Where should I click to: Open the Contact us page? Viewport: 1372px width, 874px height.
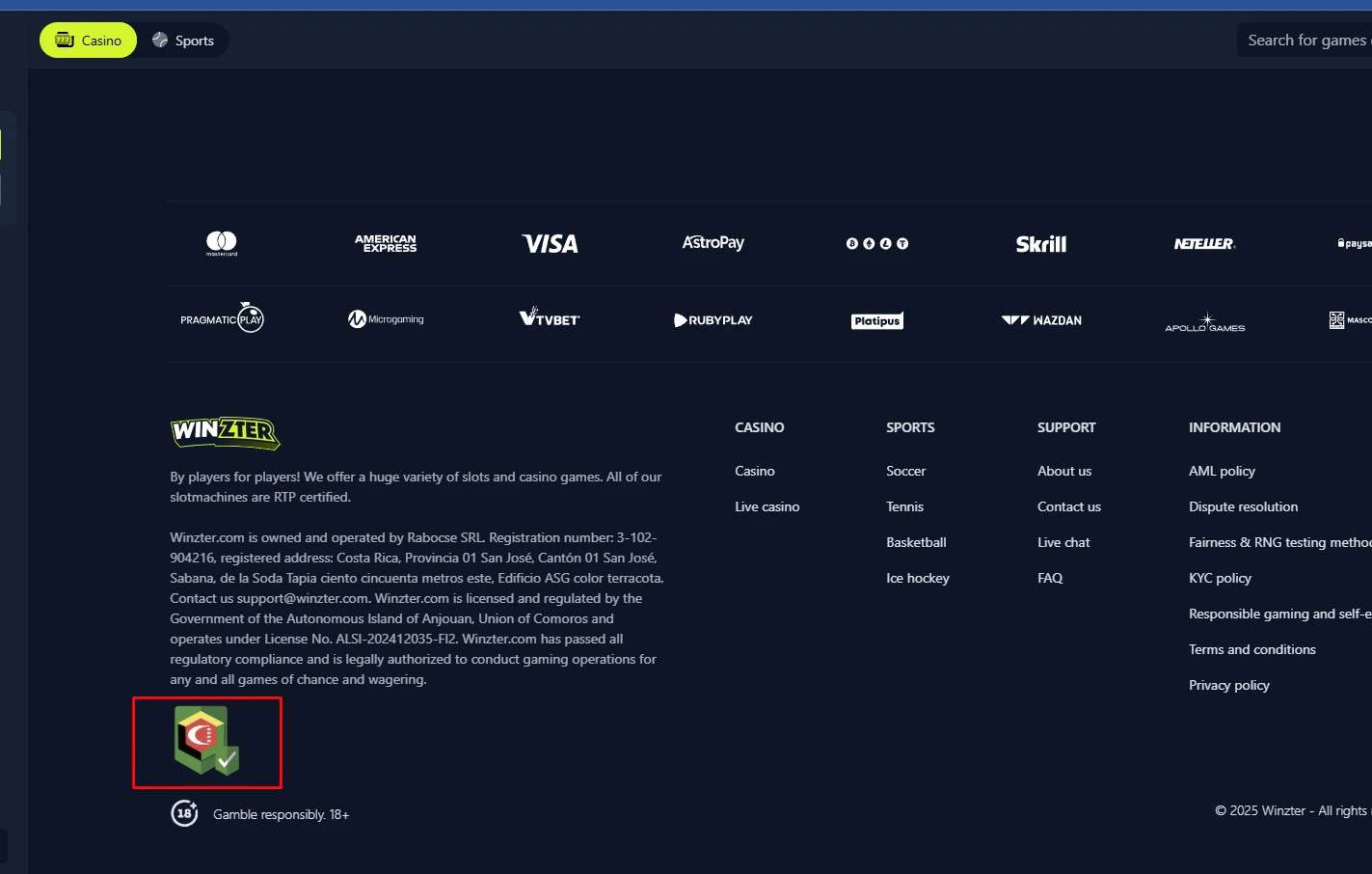click(1069, 506)
